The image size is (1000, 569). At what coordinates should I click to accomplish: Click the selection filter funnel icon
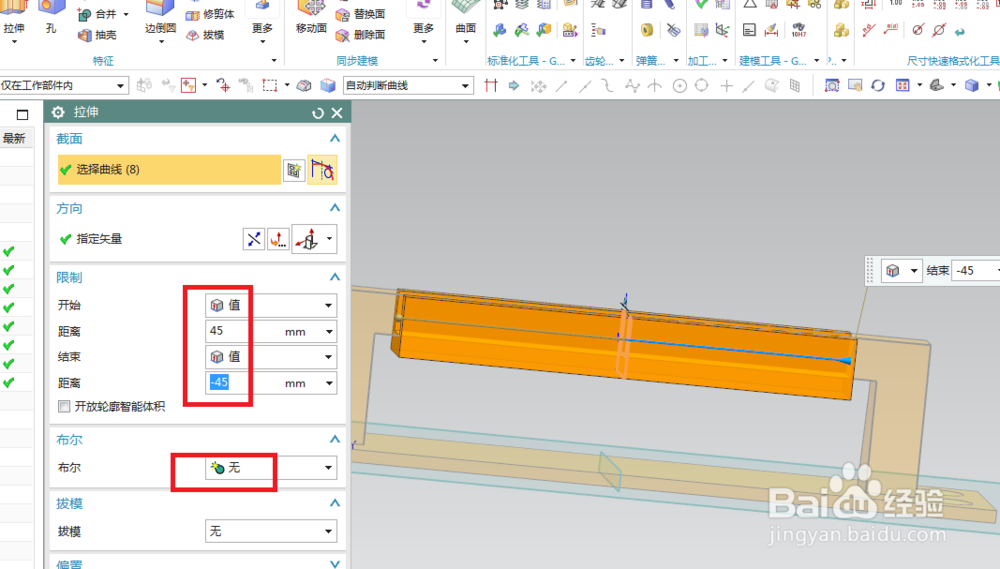188,85
